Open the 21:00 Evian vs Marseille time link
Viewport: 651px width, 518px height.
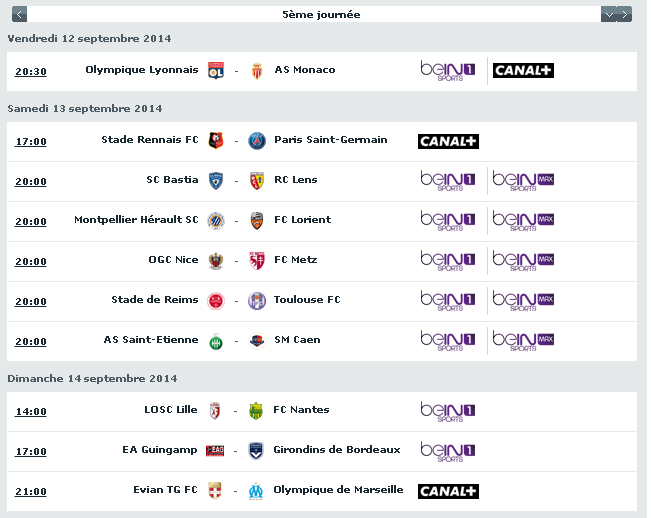[31, 492]
